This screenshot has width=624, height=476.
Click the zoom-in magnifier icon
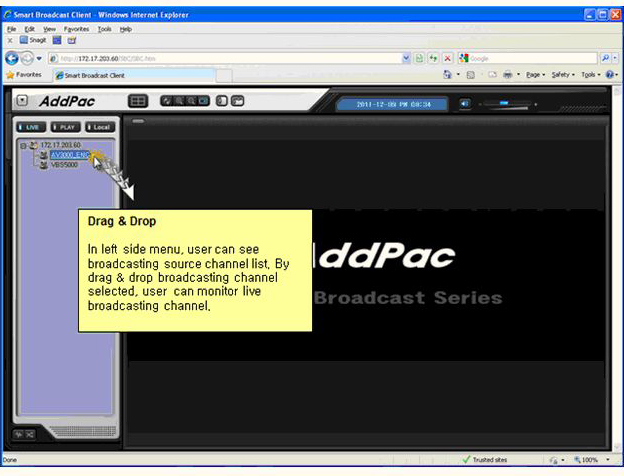[179, 101]
